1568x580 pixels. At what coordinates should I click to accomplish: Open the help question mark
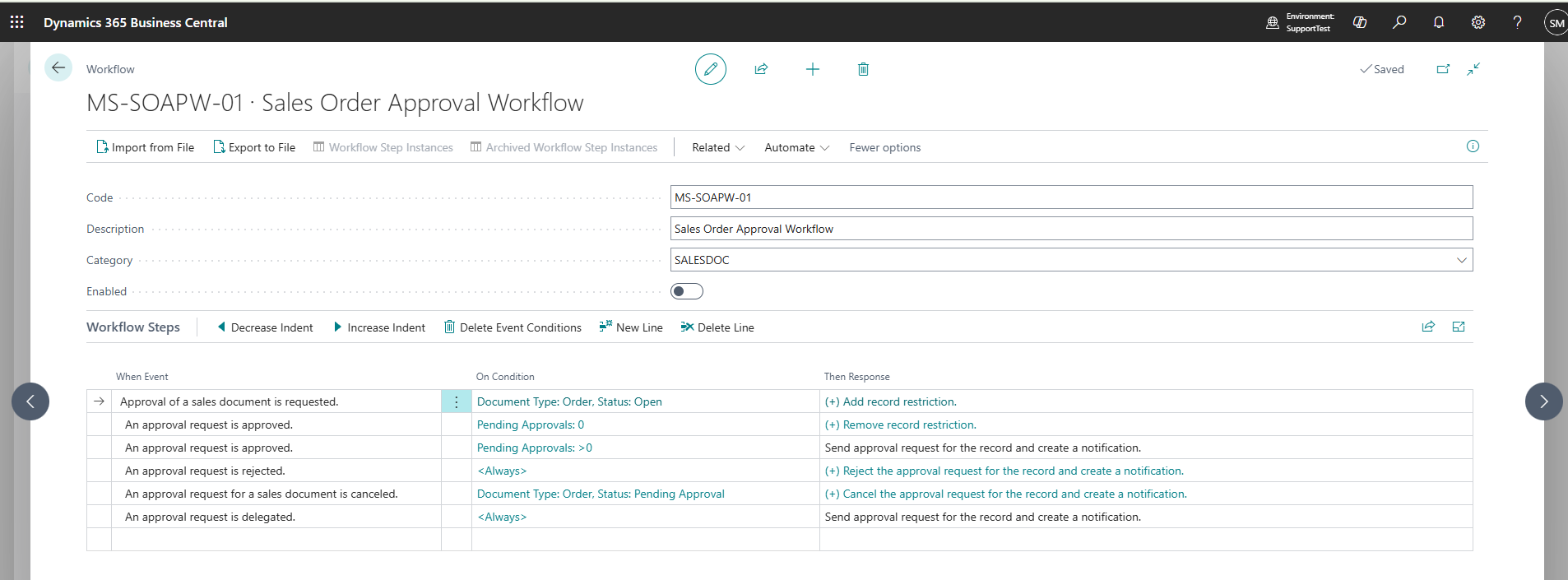(1517, 22)
